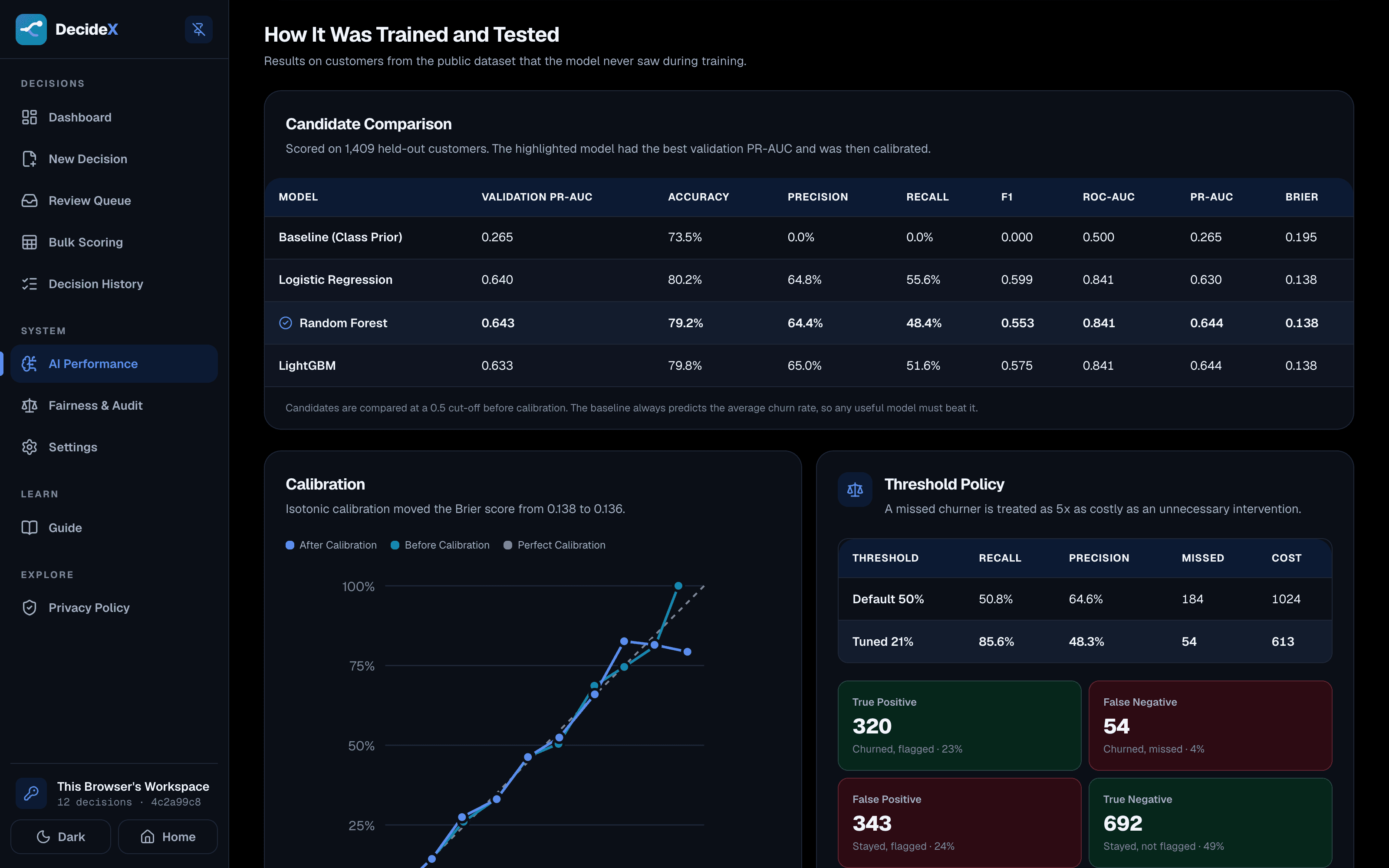The width and height of the screenshot is (1389, 868).
Task: Select the 'Tuned 21%' threshold row
Action: click(1085, 641)
